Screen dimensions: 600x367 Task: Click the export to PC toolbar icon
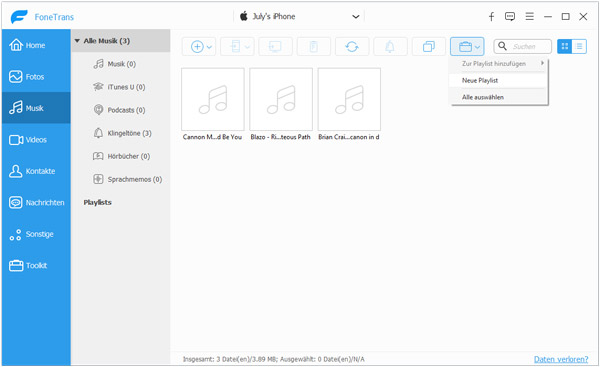(276, 47)
